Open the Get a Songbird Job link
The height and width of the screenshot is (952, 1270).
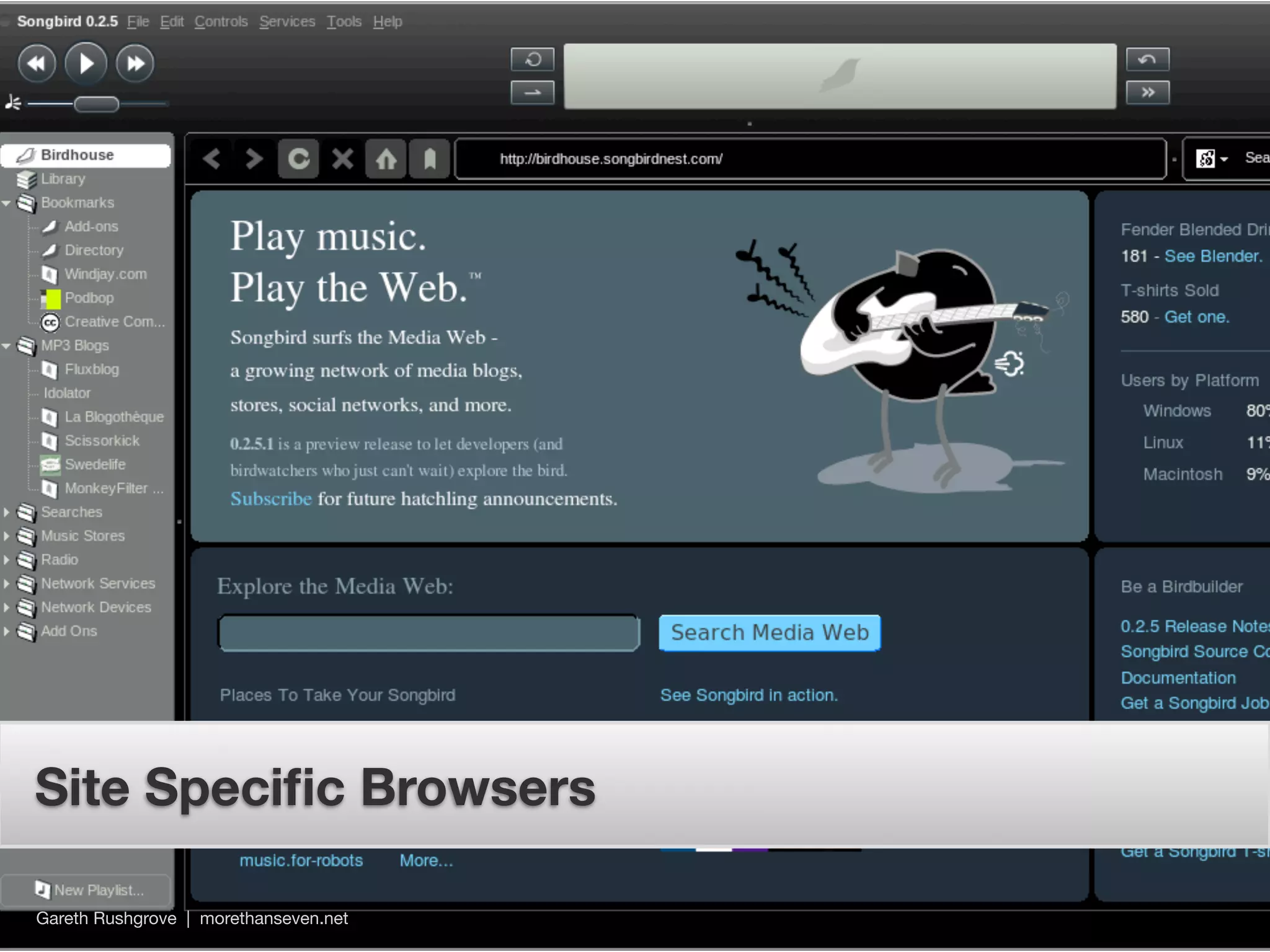click(1195, 703)
